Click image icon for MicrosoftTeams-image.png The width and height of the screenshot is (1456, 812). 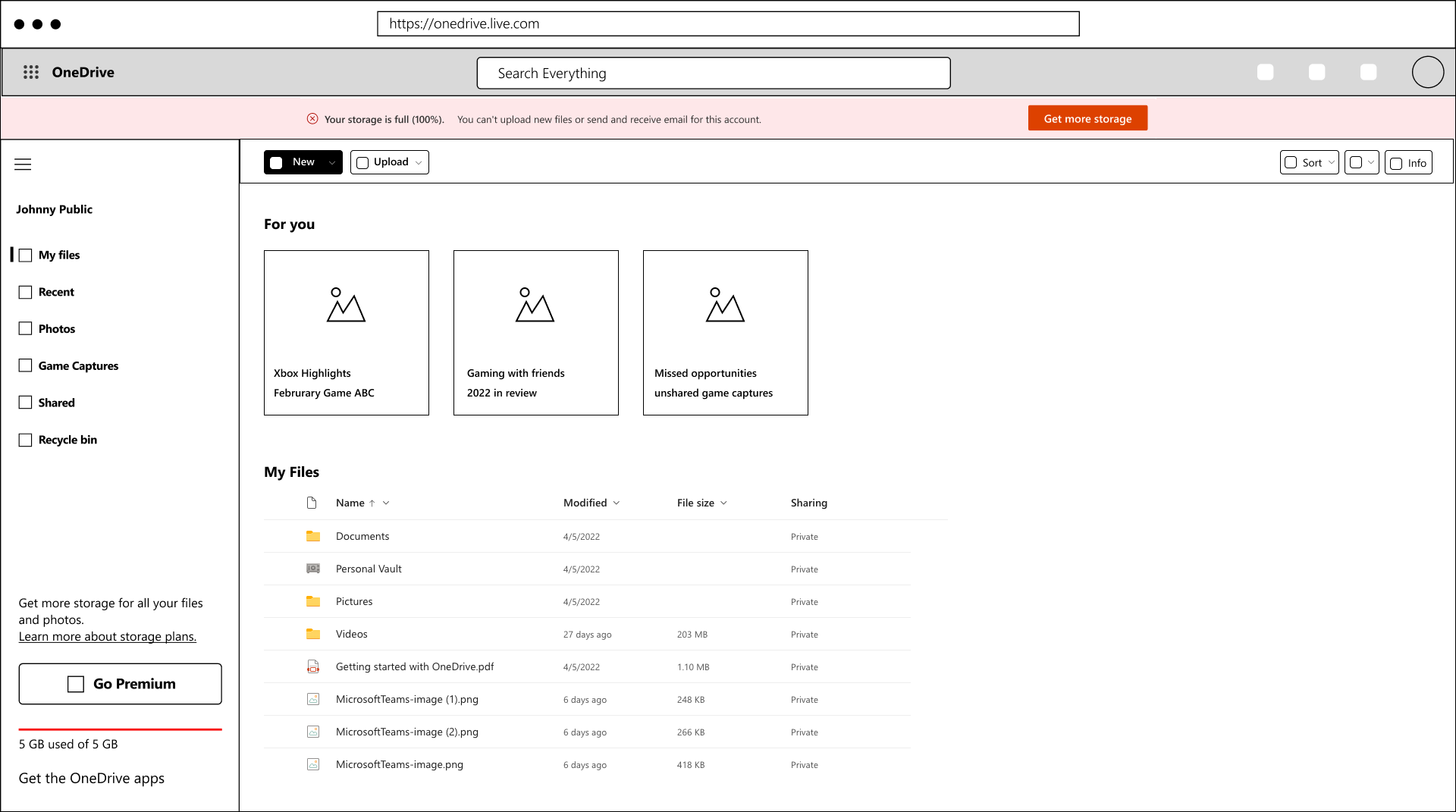pyautogui.click(x=313, y=764)
